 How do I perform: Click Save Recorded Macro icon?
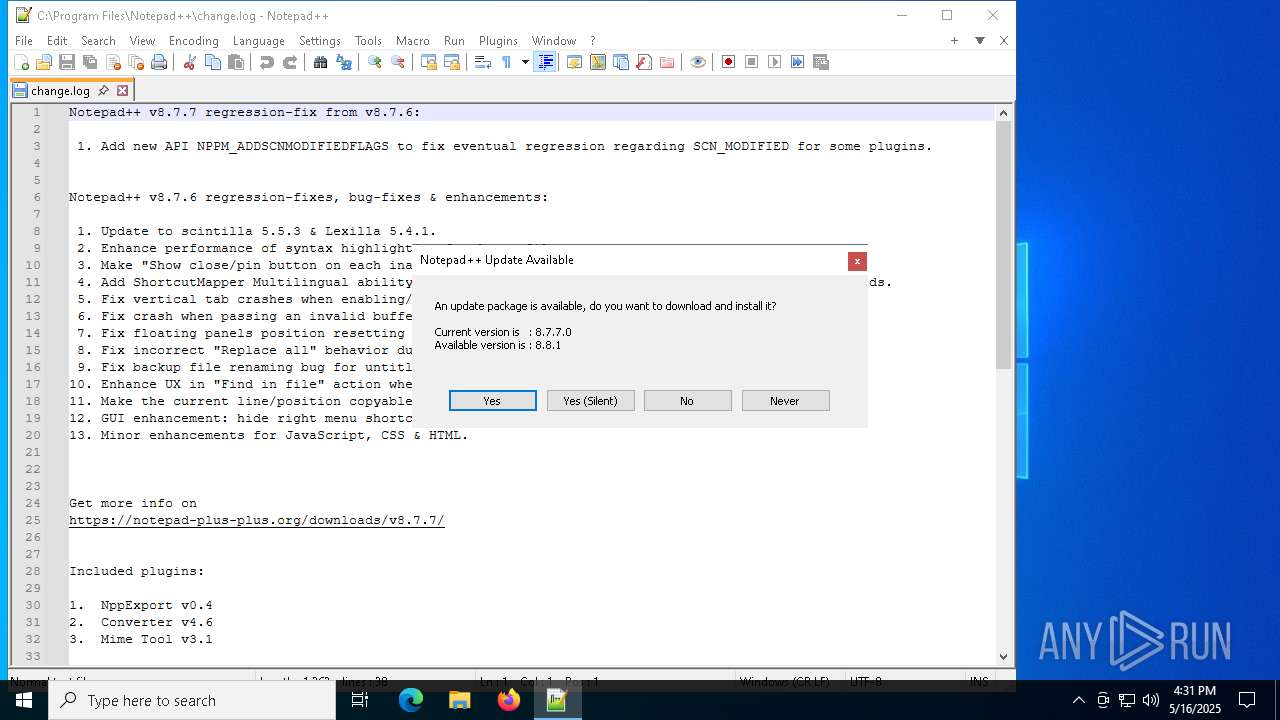(x=821, y=62)
